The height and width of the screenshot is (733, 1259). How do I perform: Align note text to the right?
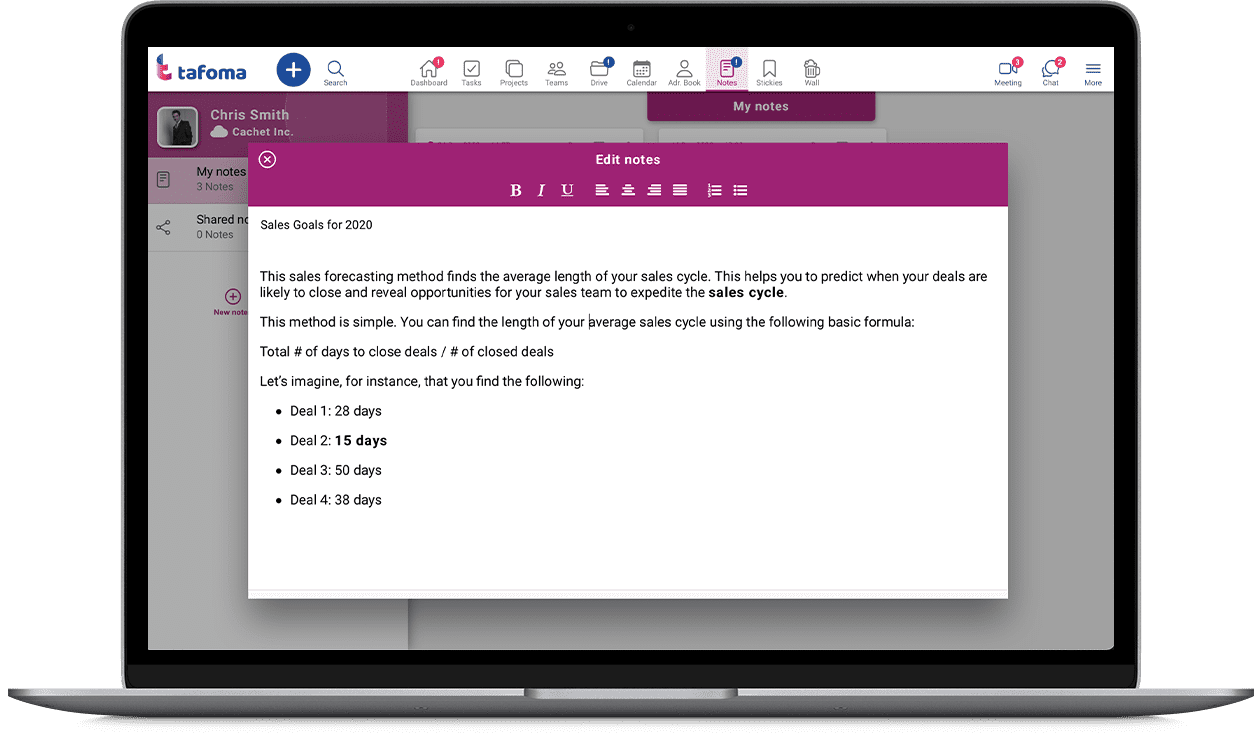tap(654, 190)
